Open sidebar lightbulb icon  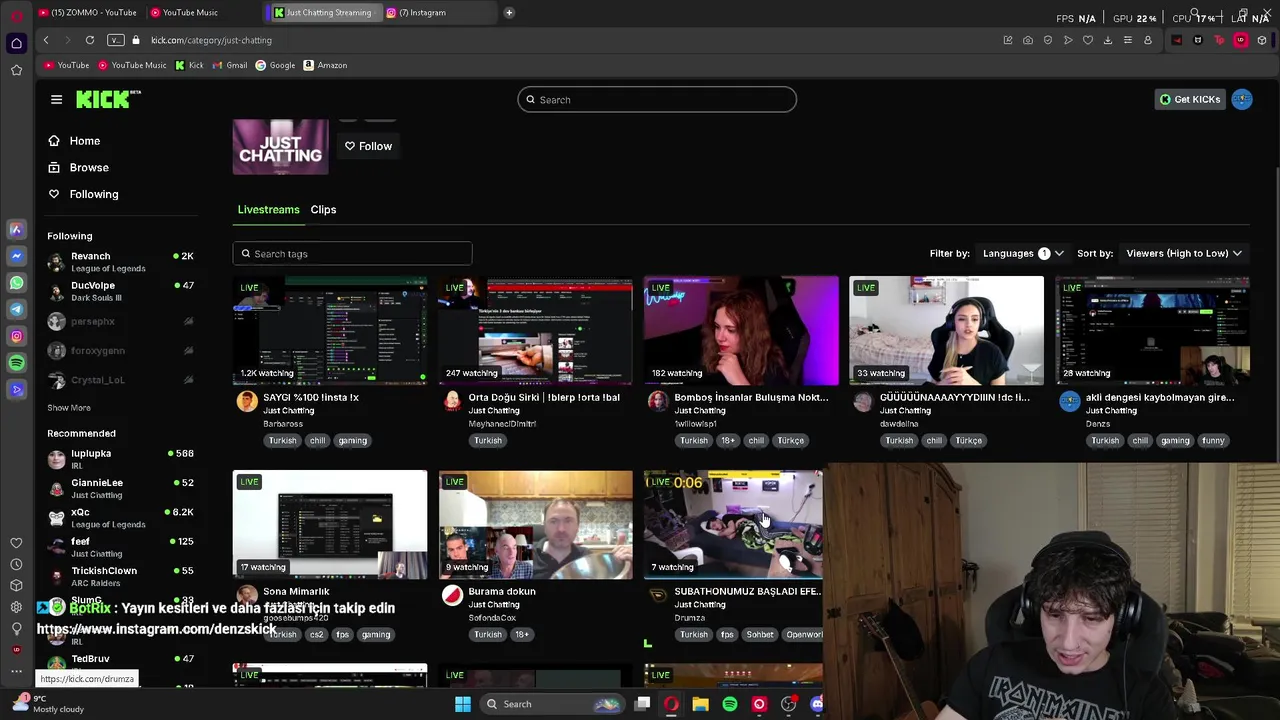point(16,628)
